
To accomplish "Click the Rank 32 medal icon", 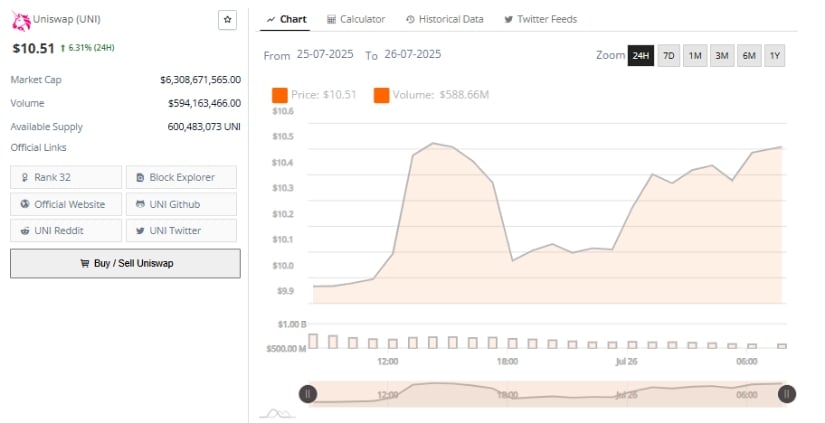I will click(25, 177).
